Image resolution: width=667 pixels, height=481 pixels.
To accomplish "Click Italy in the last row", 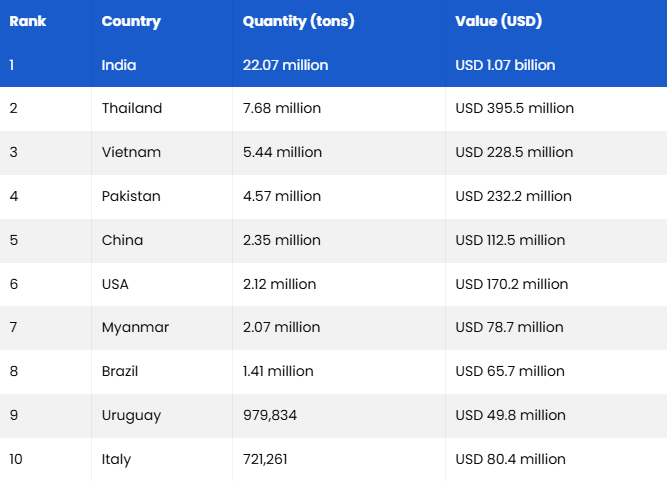I will pos(116,459).
